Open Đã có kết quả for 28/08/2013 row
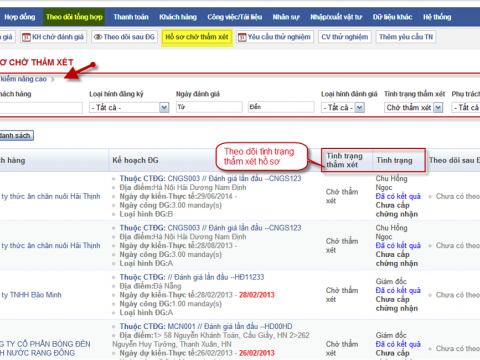480x360 pixels. pos(398,246)
